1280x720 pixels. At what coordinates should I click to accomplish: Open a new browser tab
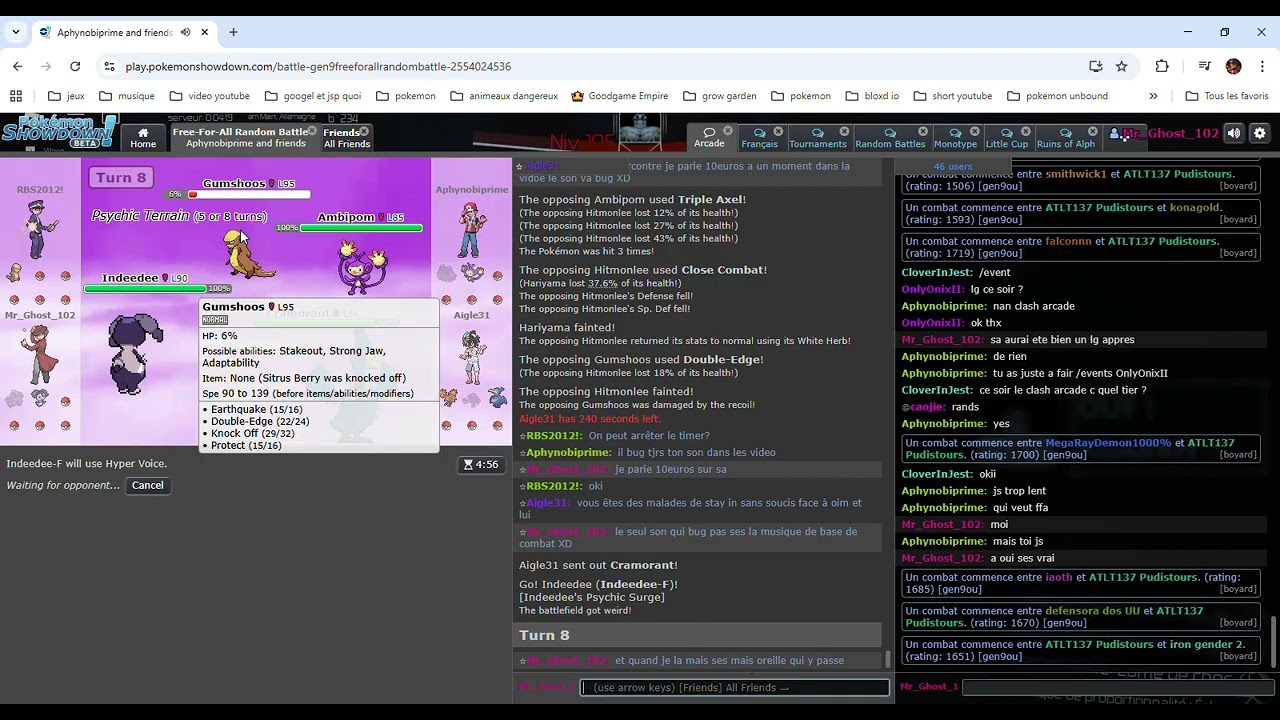point(233,32)
